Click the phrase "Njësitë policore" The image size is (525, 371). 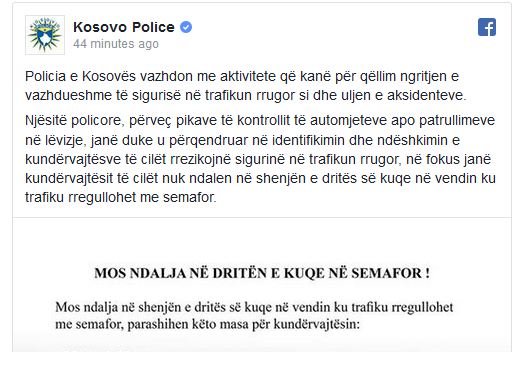click(75, 121)
